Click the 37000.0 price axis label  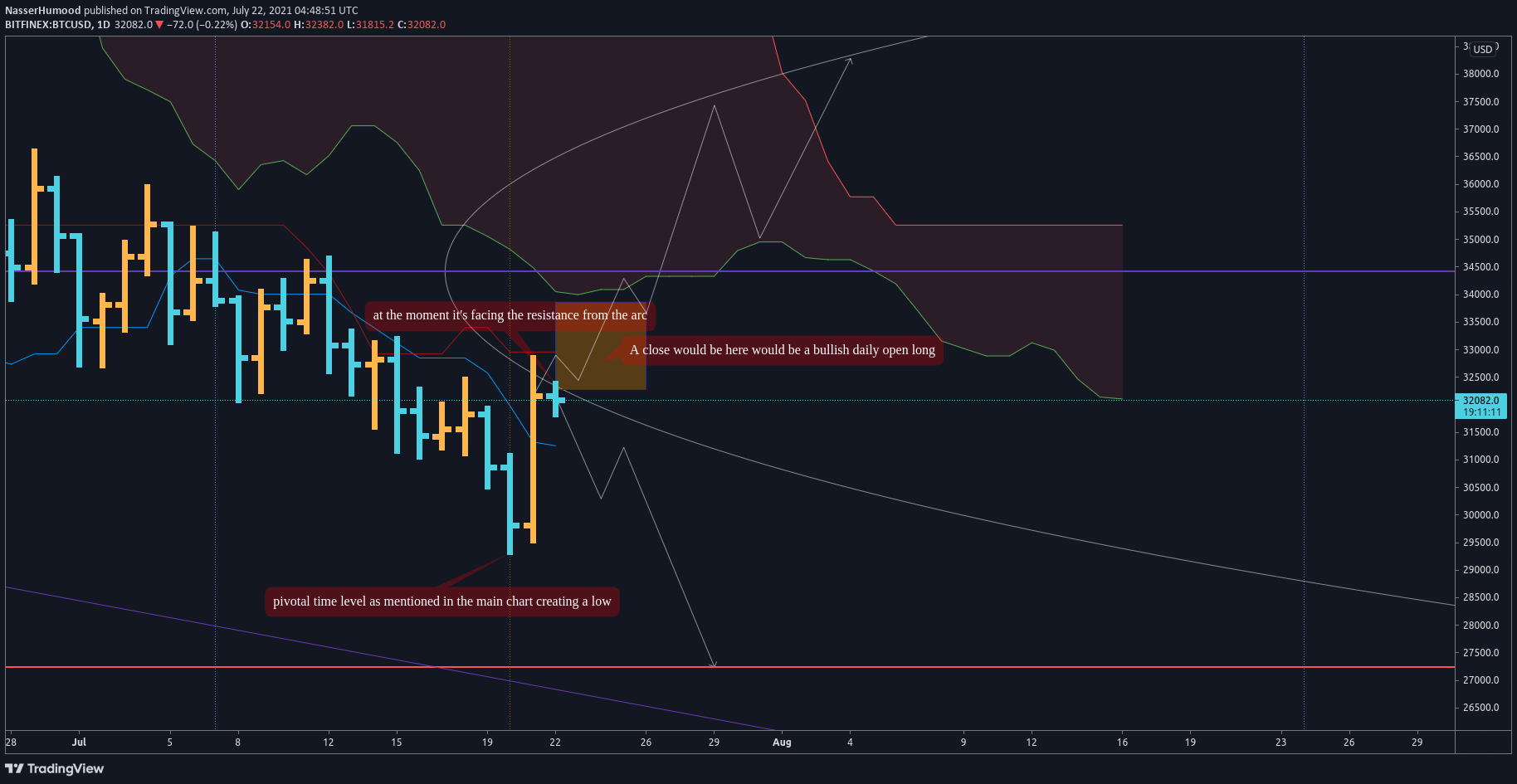tap(1481, 129)
